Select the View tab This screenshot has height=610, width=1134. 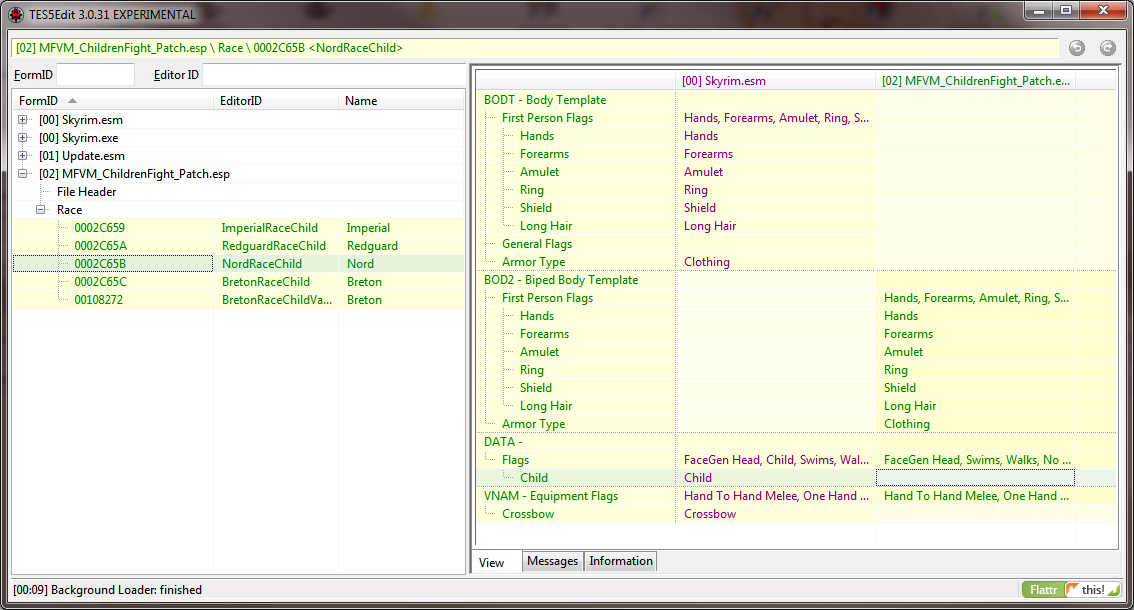coord(492,562)
